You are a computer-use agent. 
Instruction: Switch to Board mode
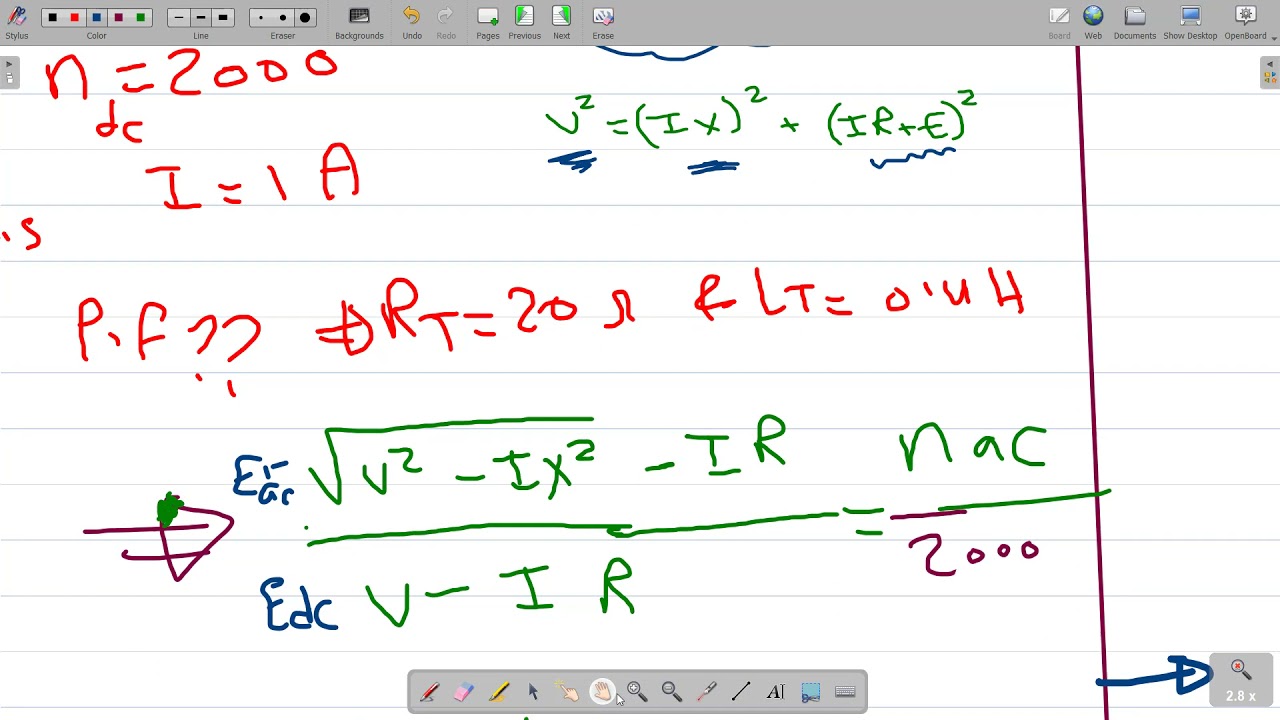coord(1059,22)
